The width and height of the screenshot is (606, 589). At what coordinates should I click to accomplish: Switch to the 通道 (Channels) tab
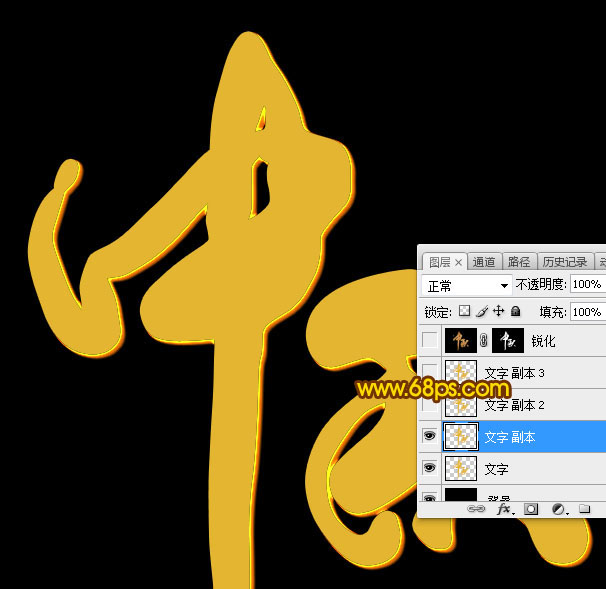[x=484, y=262]
